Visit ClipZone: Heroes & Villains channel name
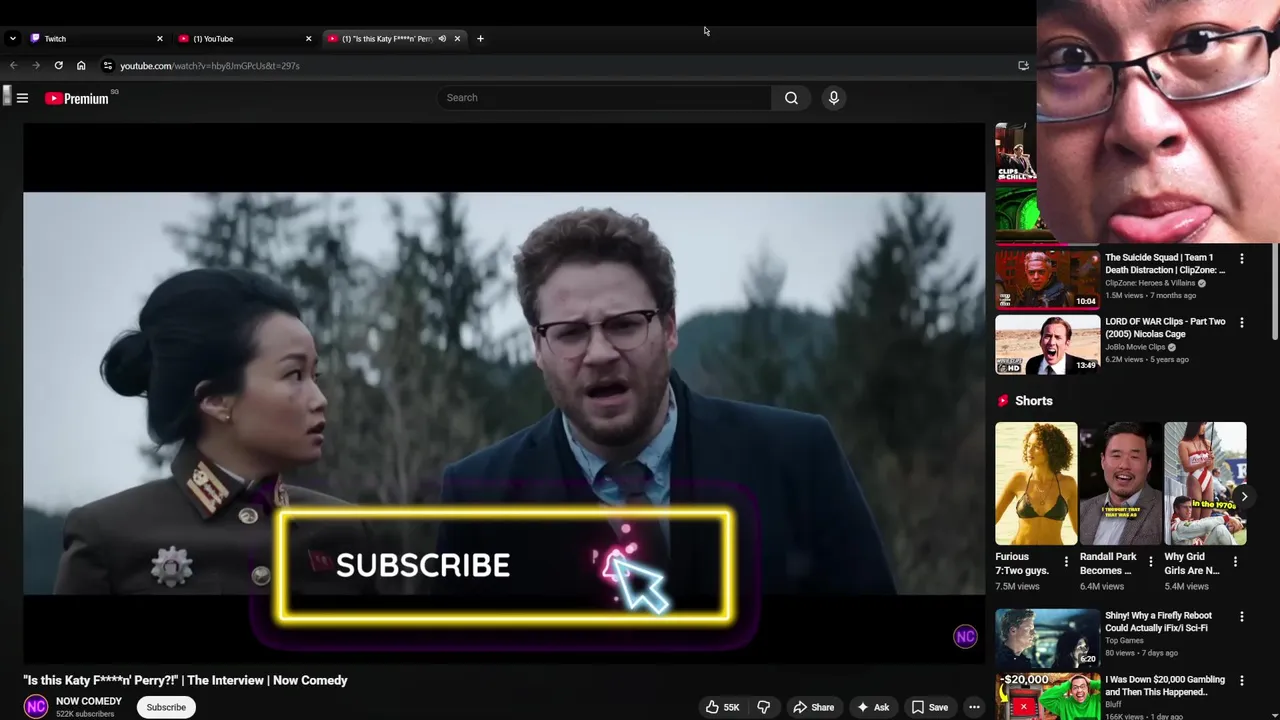 (x=1150, y=283)
